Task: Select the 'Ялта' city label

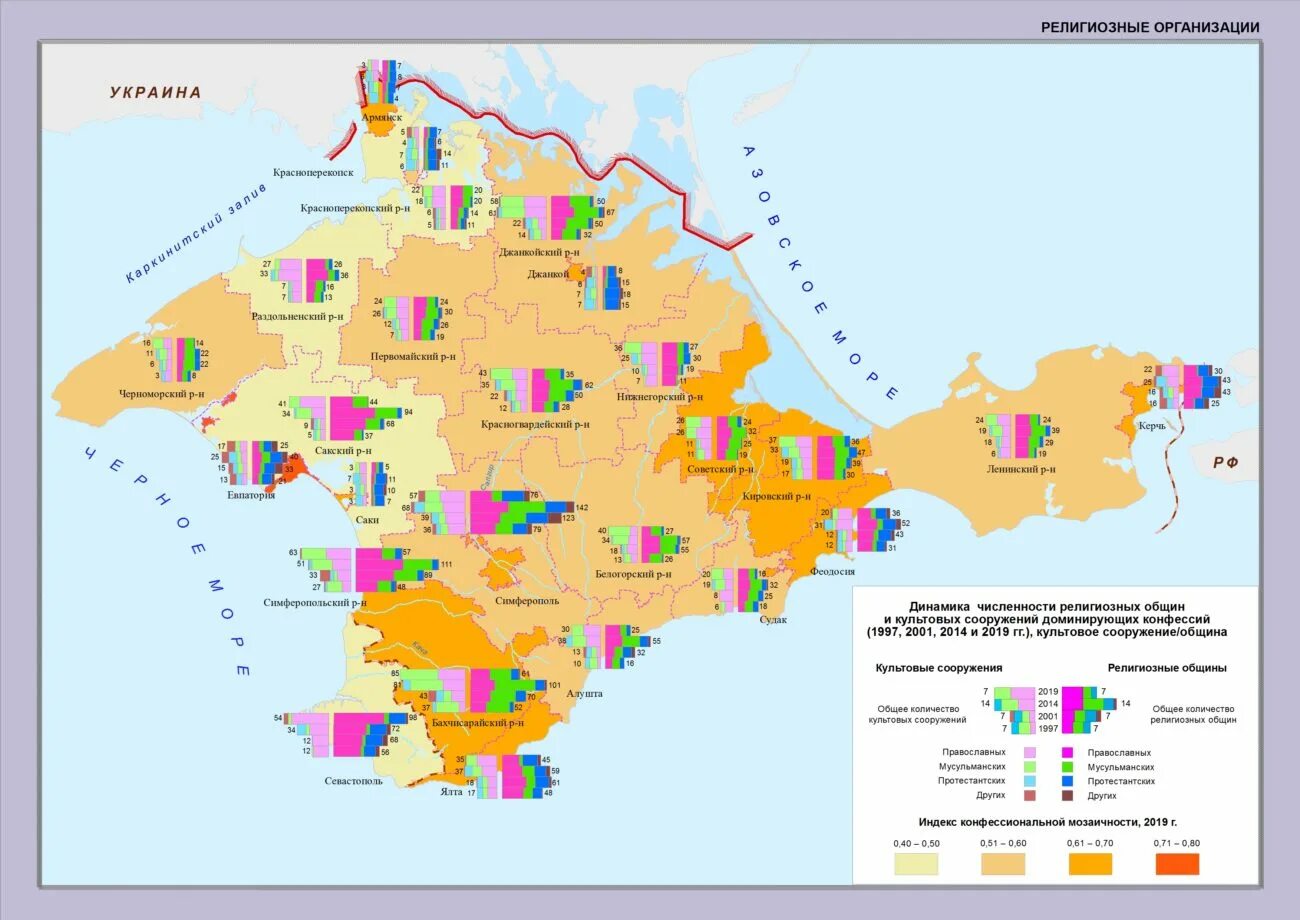Action: [451, 791]
